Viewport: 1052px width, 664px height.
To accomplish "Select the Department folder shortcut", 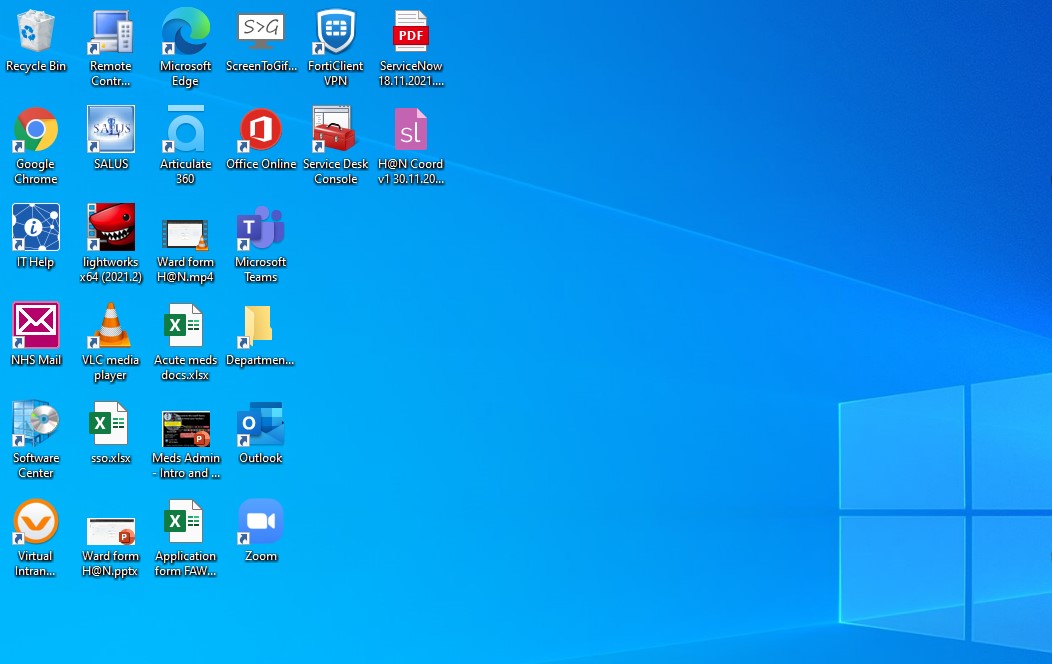I will (258, 327).
